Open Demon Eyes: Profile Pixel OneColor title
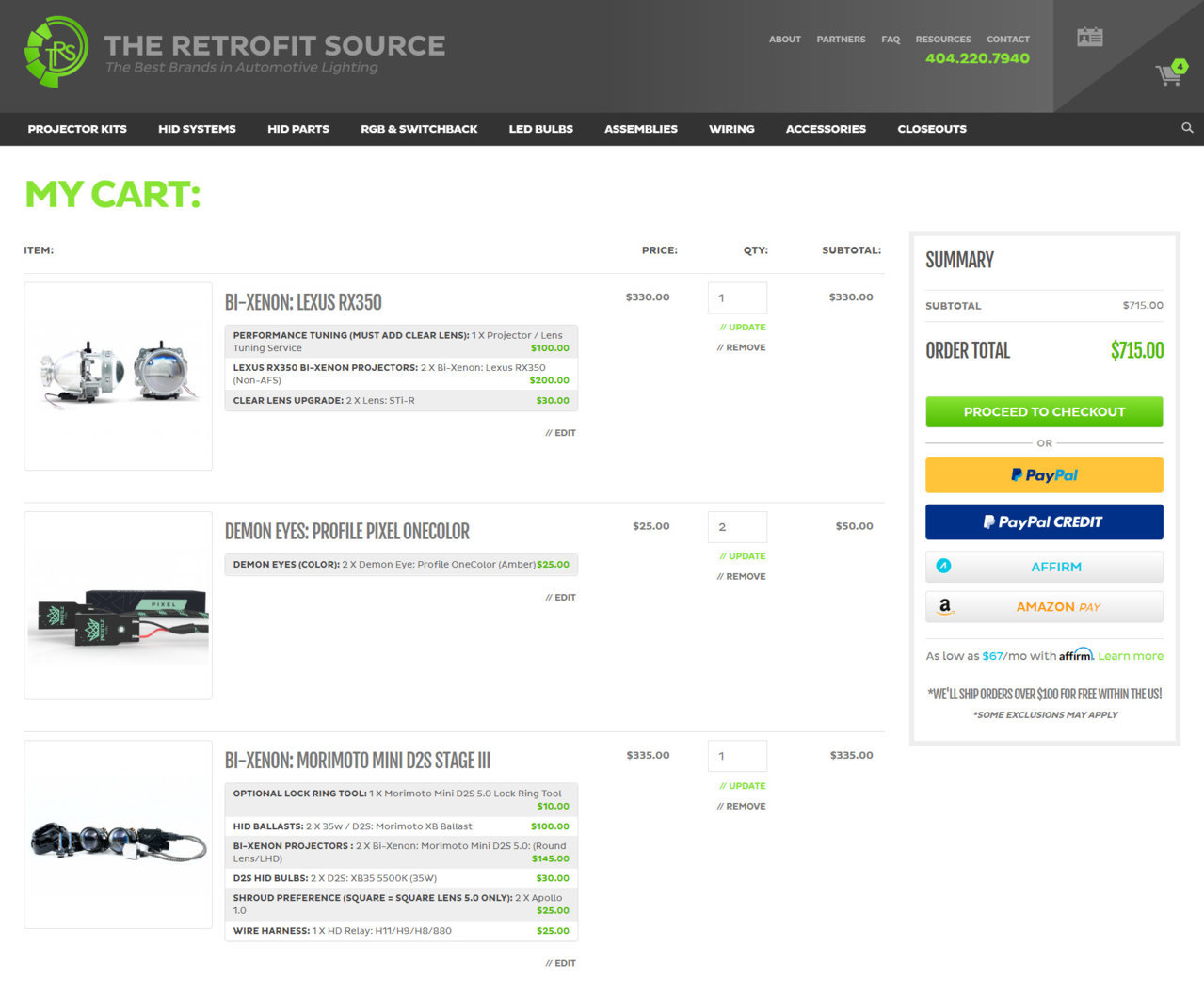 (346, 532)
